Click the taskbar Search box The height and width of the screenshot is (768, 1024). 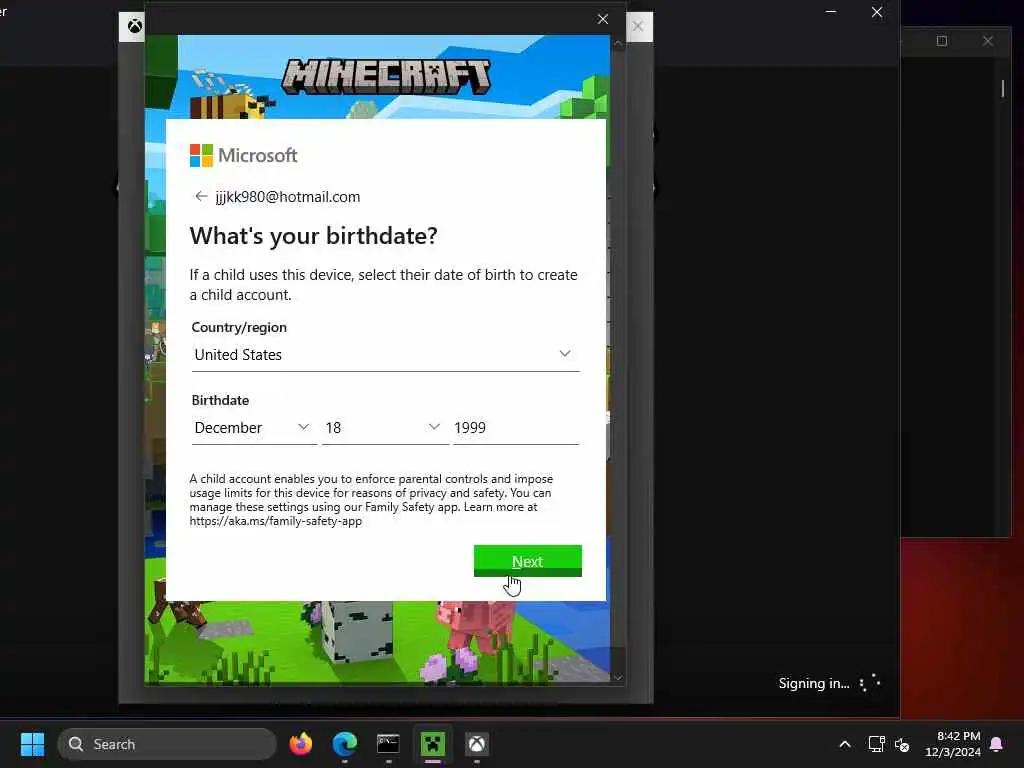coord(167,744)
